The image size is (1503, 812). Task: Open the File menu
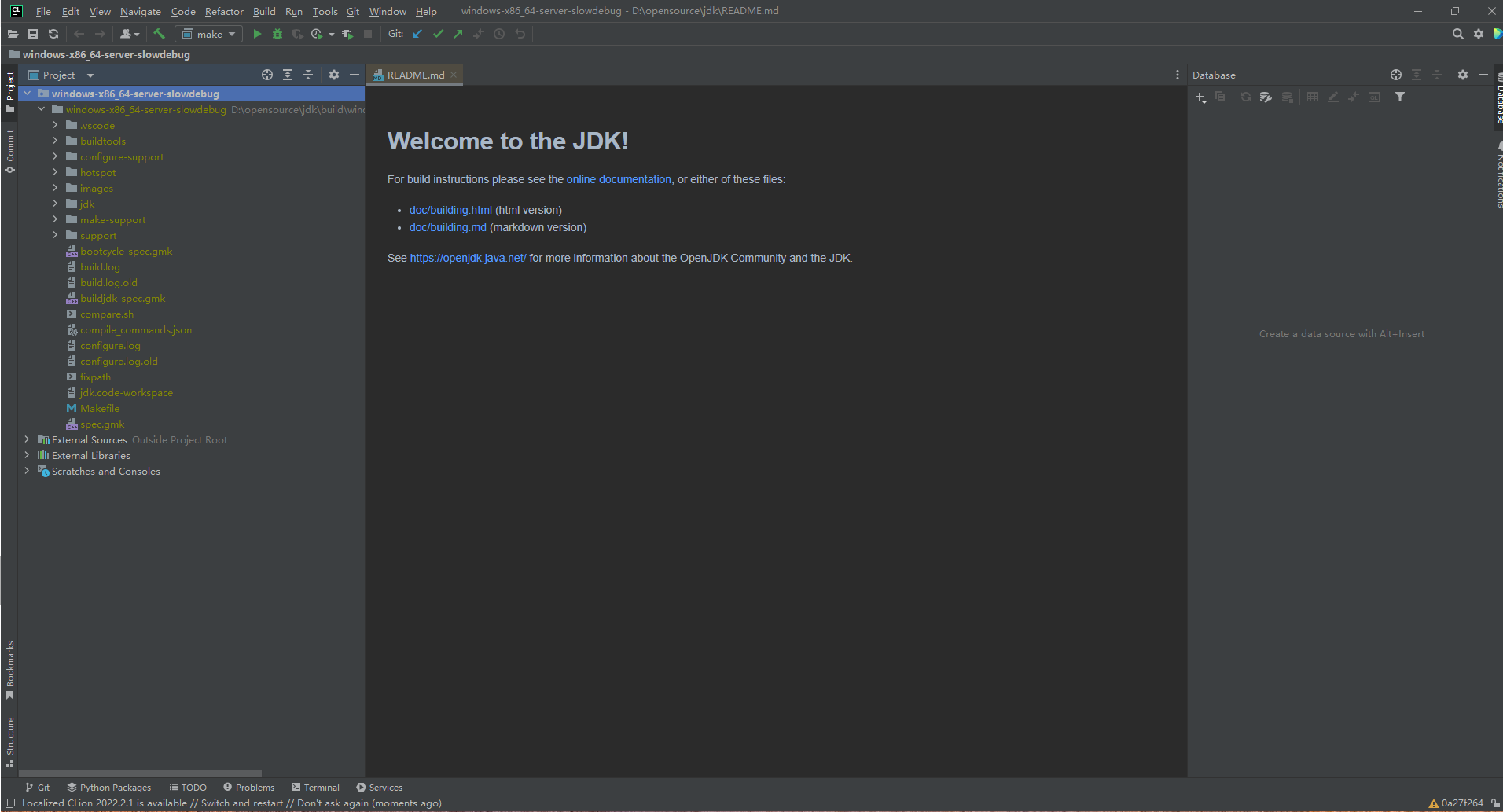click(43, 11)
